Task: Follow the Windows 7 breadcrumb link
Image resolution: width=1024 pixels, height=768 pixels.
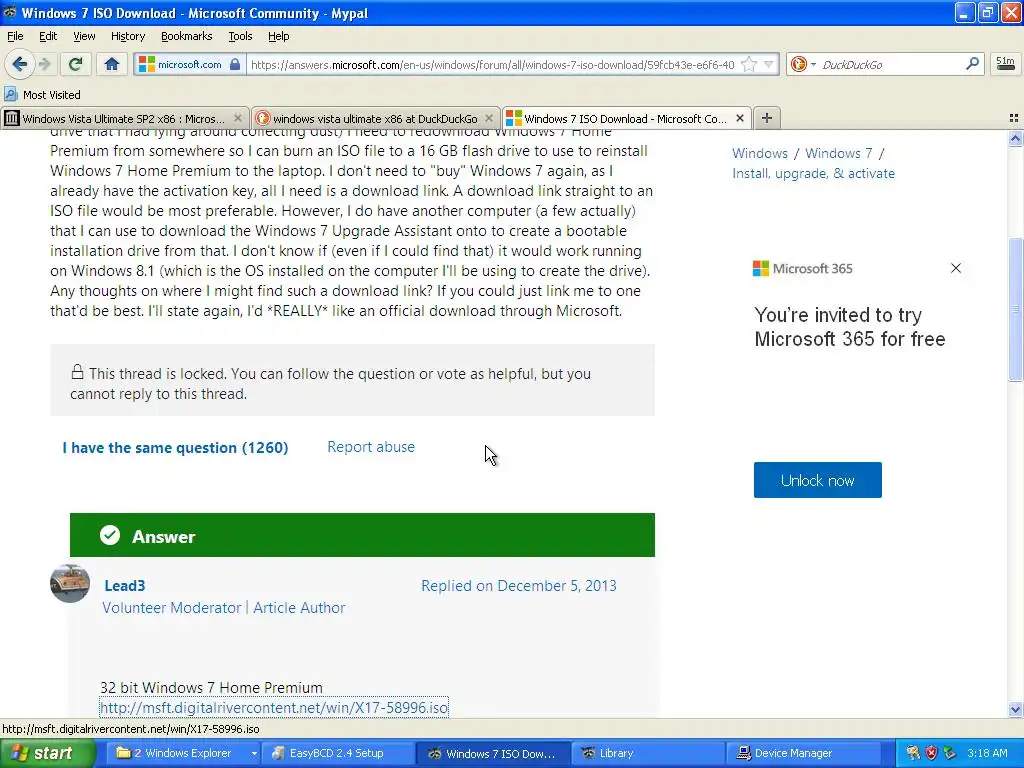Action: pyautogui.click(x=839, y=153)
